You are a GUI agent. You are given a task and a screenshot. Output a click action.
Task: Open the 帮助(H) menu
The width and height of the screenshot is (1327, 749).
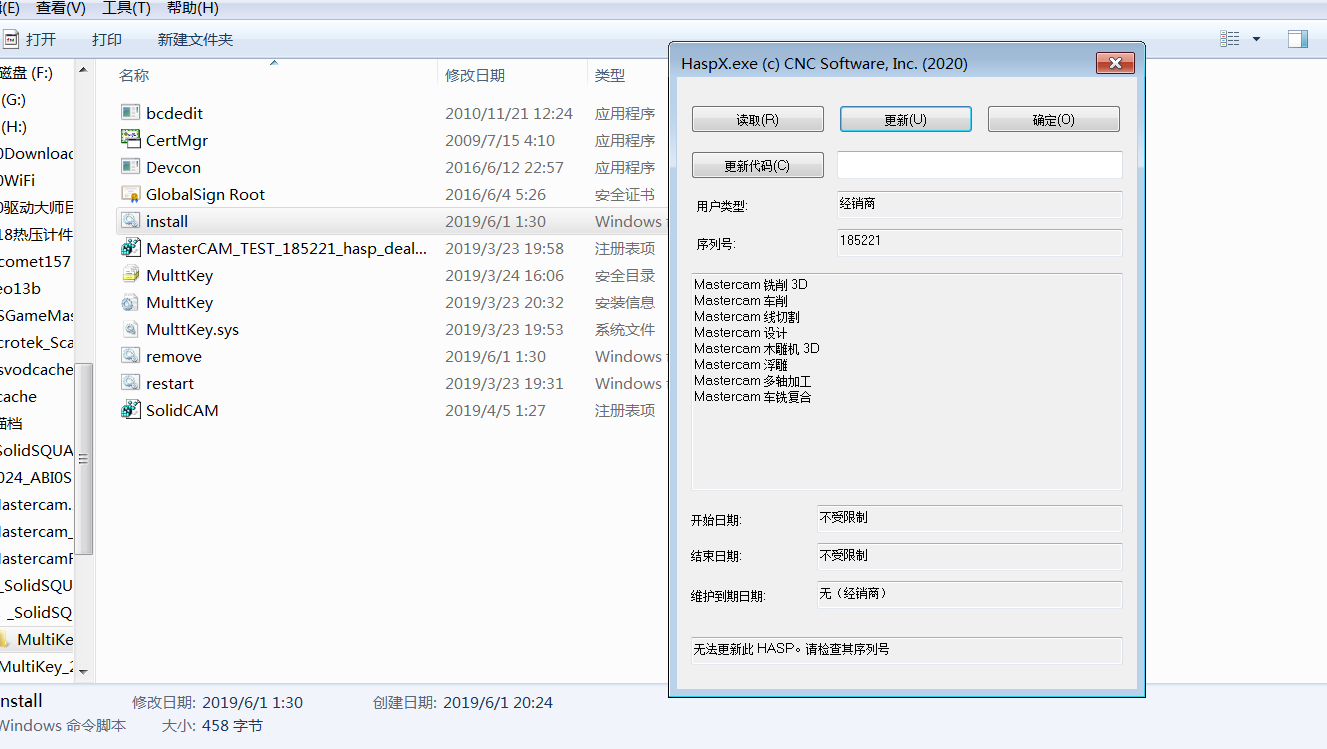[x=193, y=8]
